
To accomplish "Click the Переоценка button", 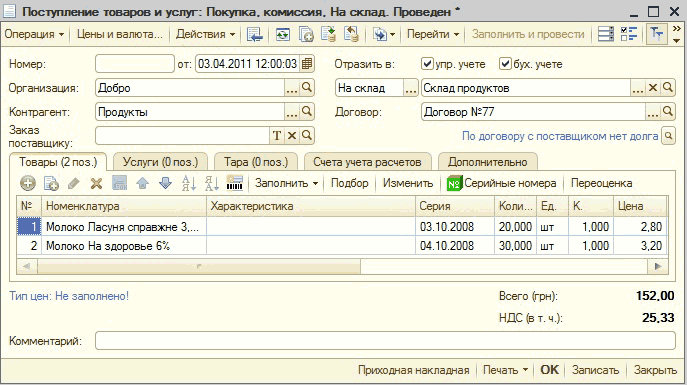I will point(601,183).
